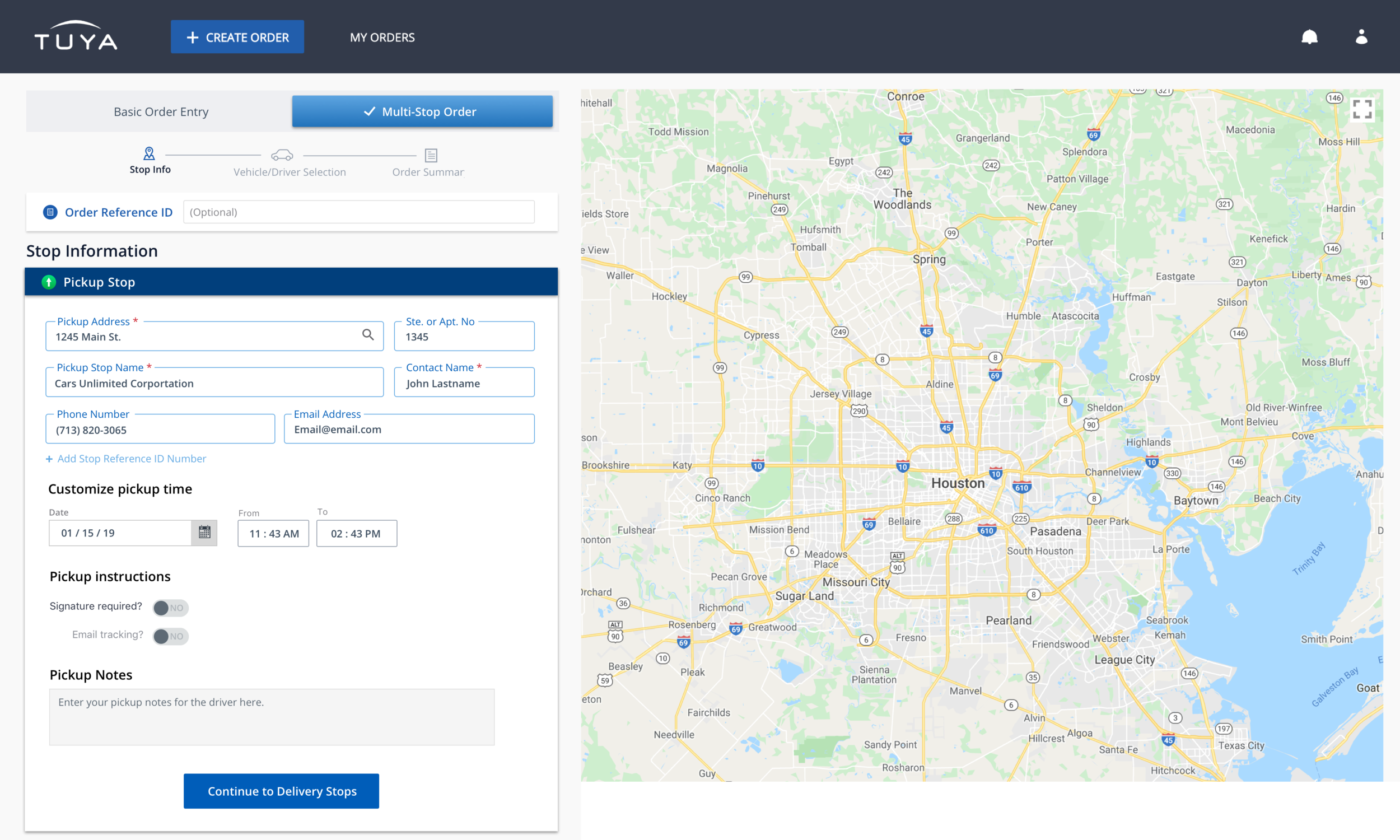The image size is (1400, 840).
Task: Open the user account profile icon
Action: (x=1361, y=37)
